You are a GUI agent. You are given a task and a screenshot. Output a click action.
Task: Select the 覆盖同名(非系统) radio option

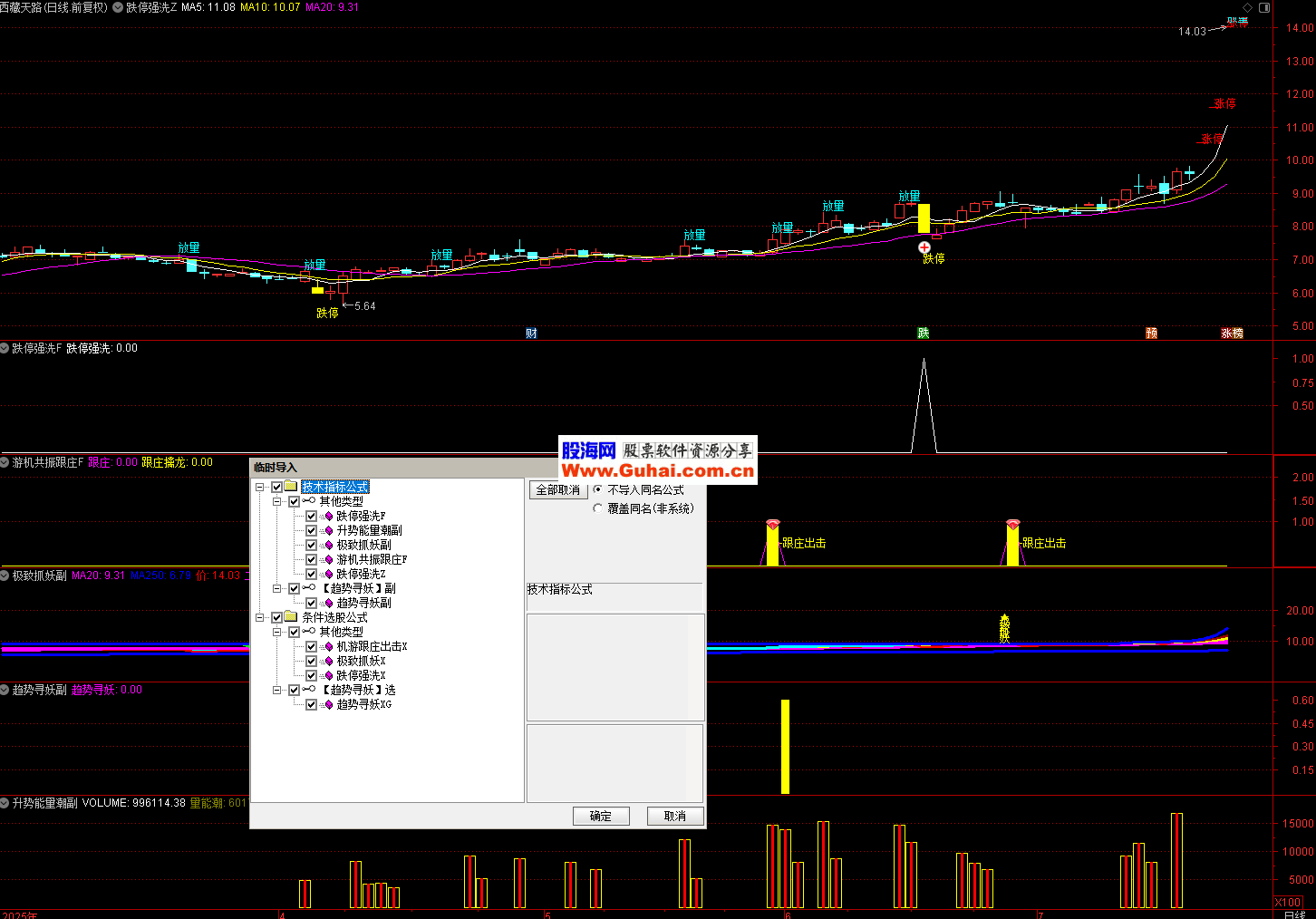597,508
